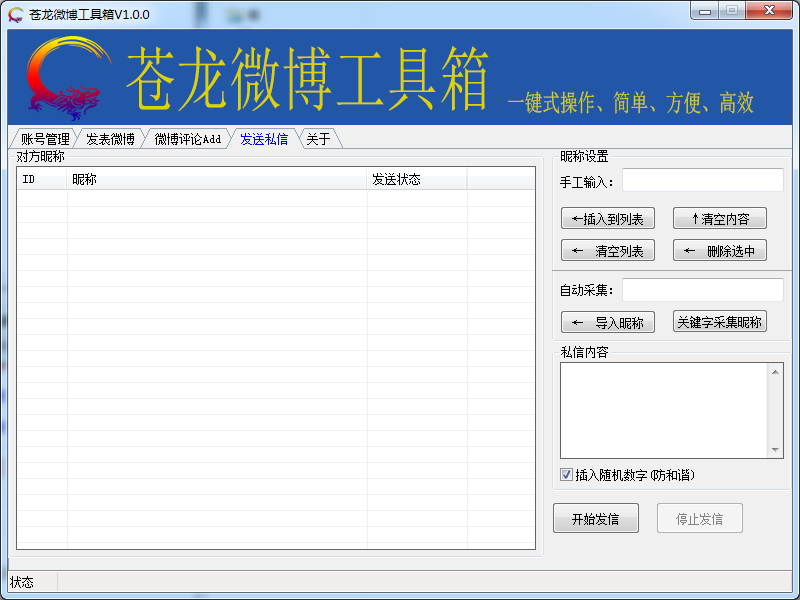Click the 插入到列表 button
800x600 pixels.
(608, 219)
